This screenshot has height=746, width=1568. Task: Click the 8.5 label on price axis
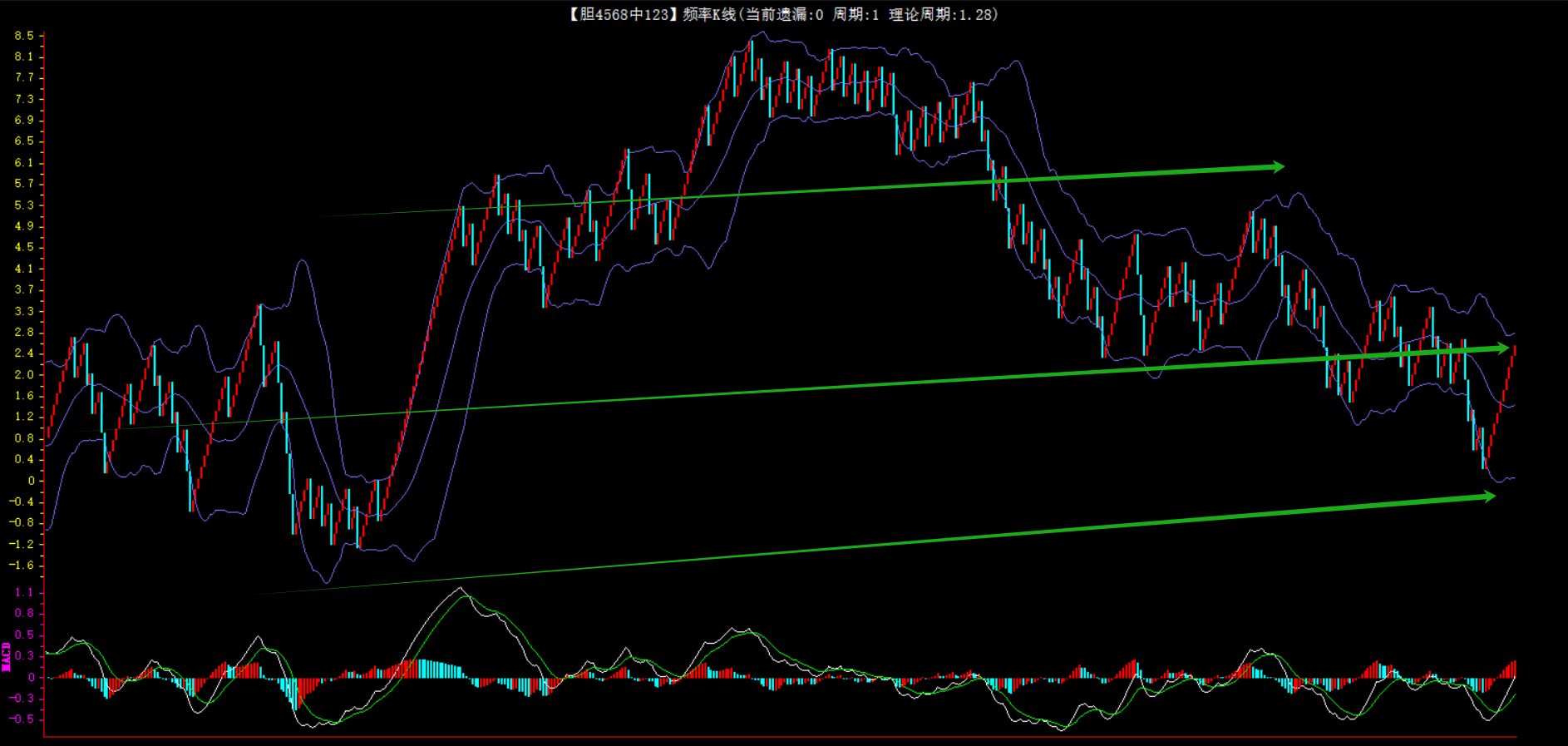[x=24, y=36]
